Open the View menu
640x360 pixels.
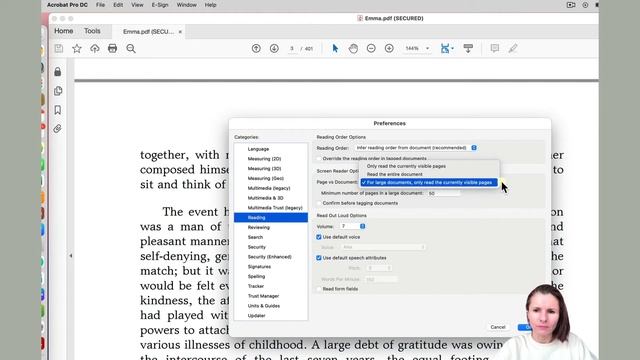[x=137, y=5]
